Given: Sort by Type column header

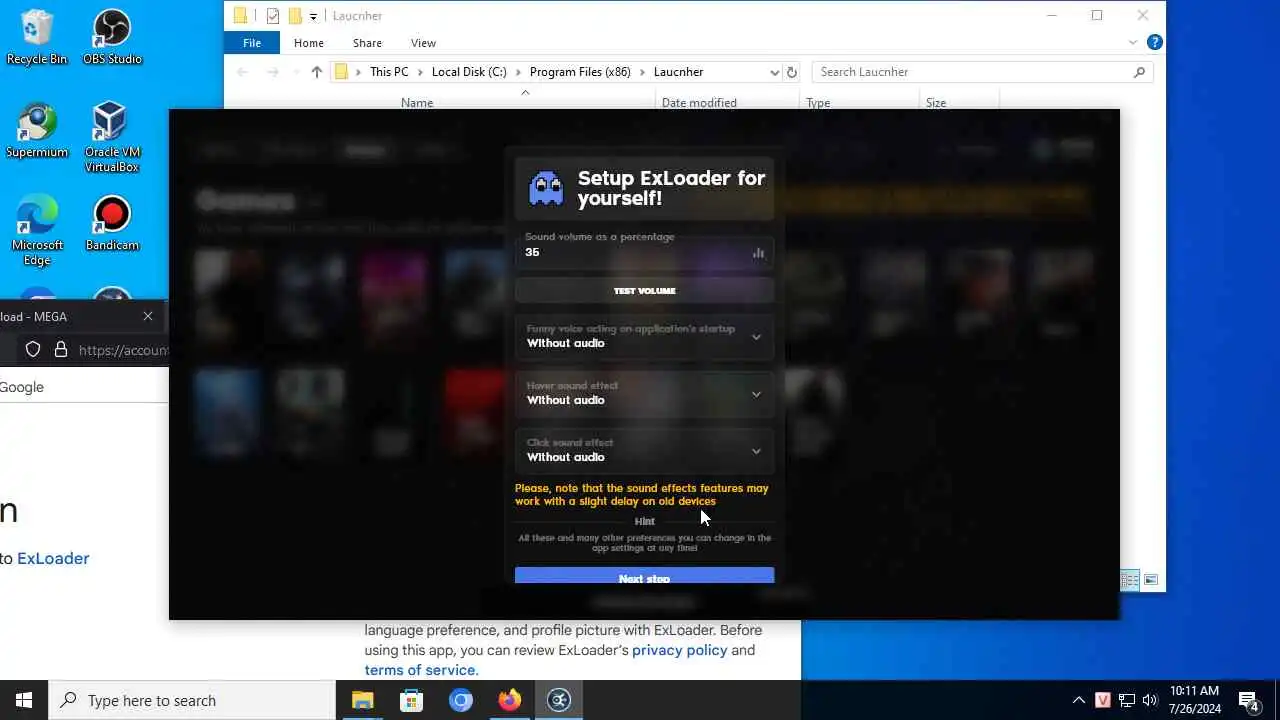Looking at the screenshot, I should tap(818, 102).
